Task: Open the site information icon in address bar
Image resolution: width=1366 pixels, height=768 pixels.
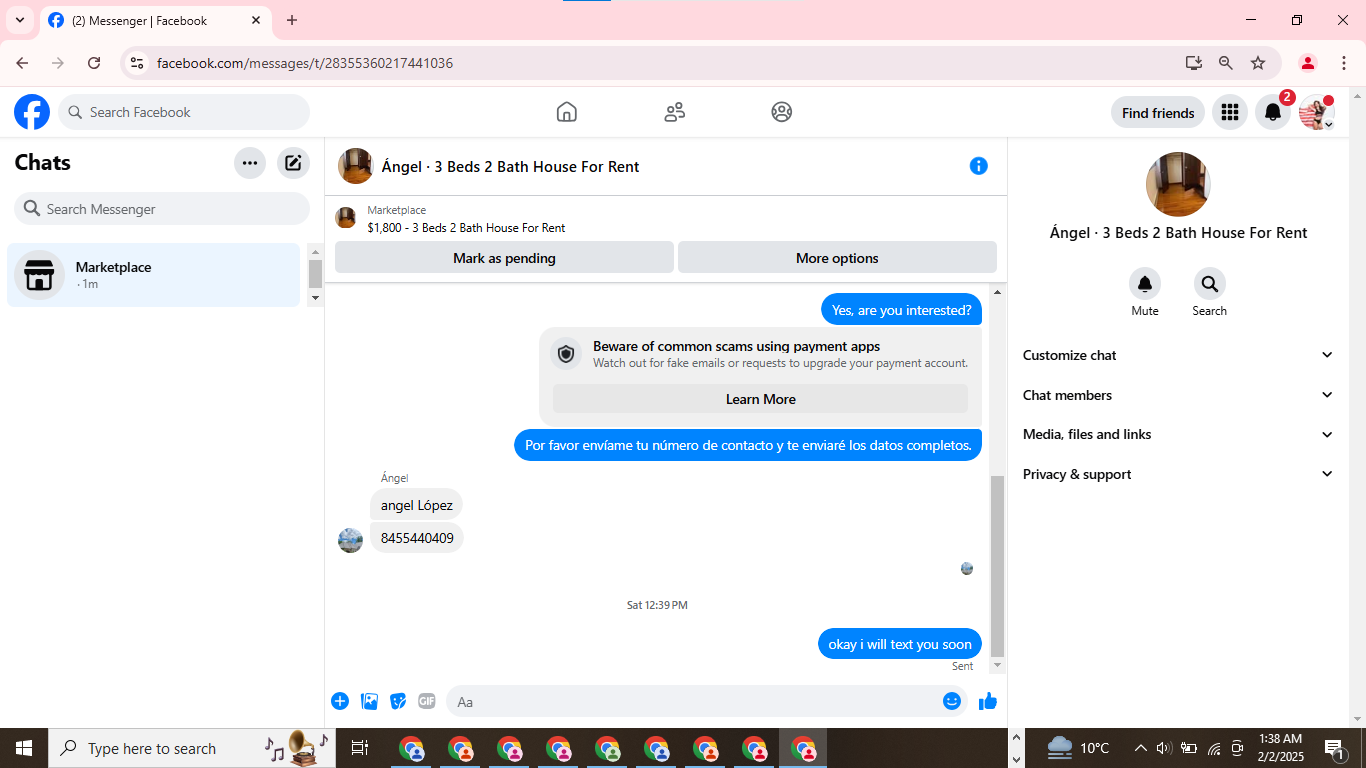Action: (x=138, y=63)
